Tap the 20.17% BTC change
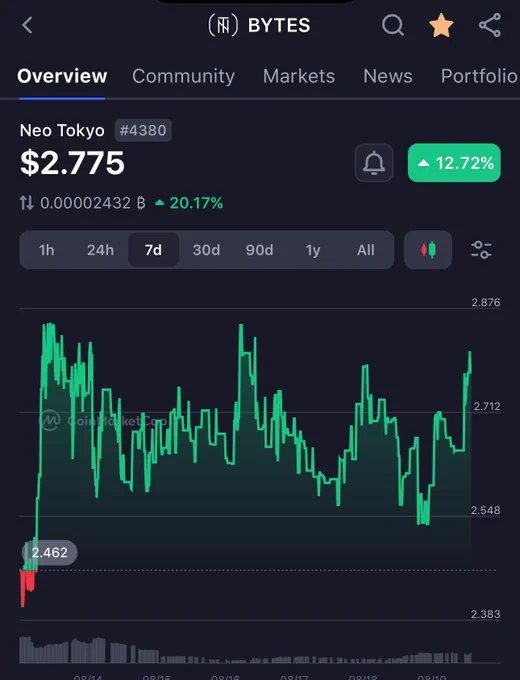The height and width of the screenshot is (680, 520). [x=189, y=203]
